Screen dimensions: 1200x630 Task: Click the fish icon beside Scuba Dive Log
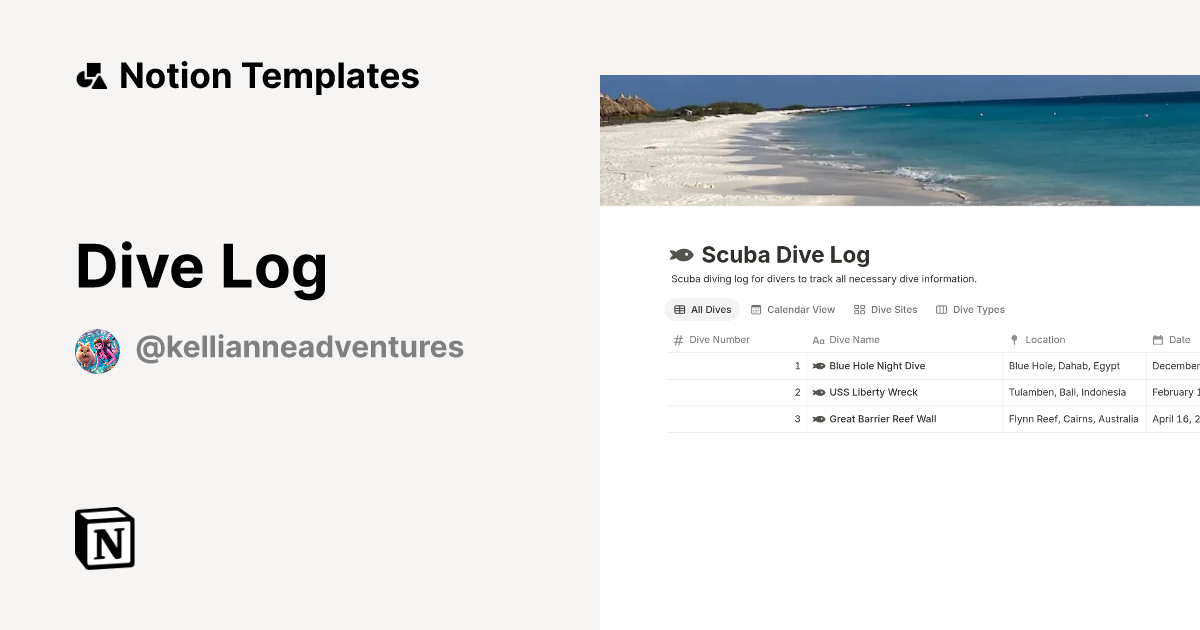pyautogui.click(x=682, y=254)
